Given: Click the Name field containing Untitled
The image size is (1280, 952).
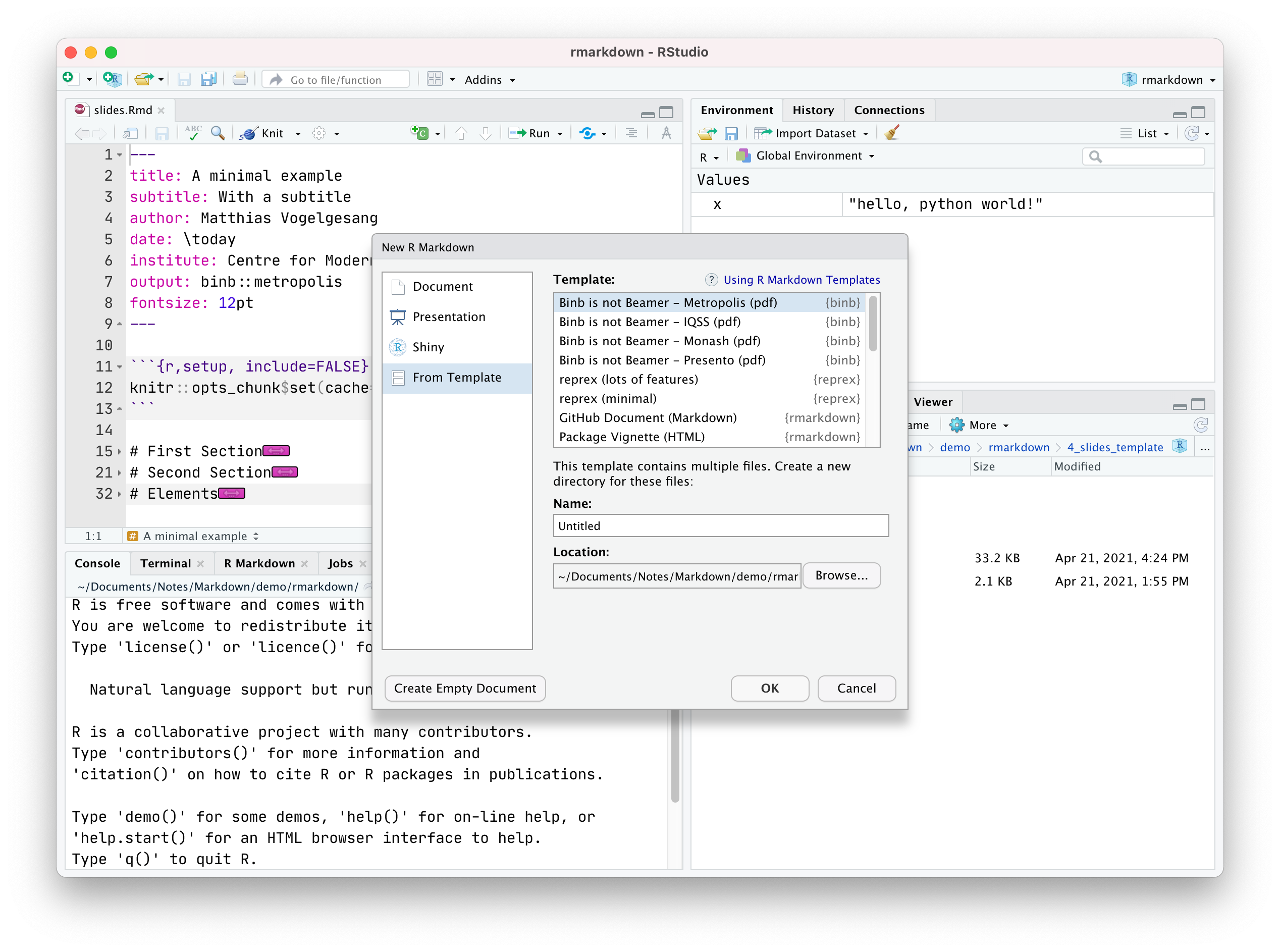Looking at the screenshot, I should pos(721,525).
